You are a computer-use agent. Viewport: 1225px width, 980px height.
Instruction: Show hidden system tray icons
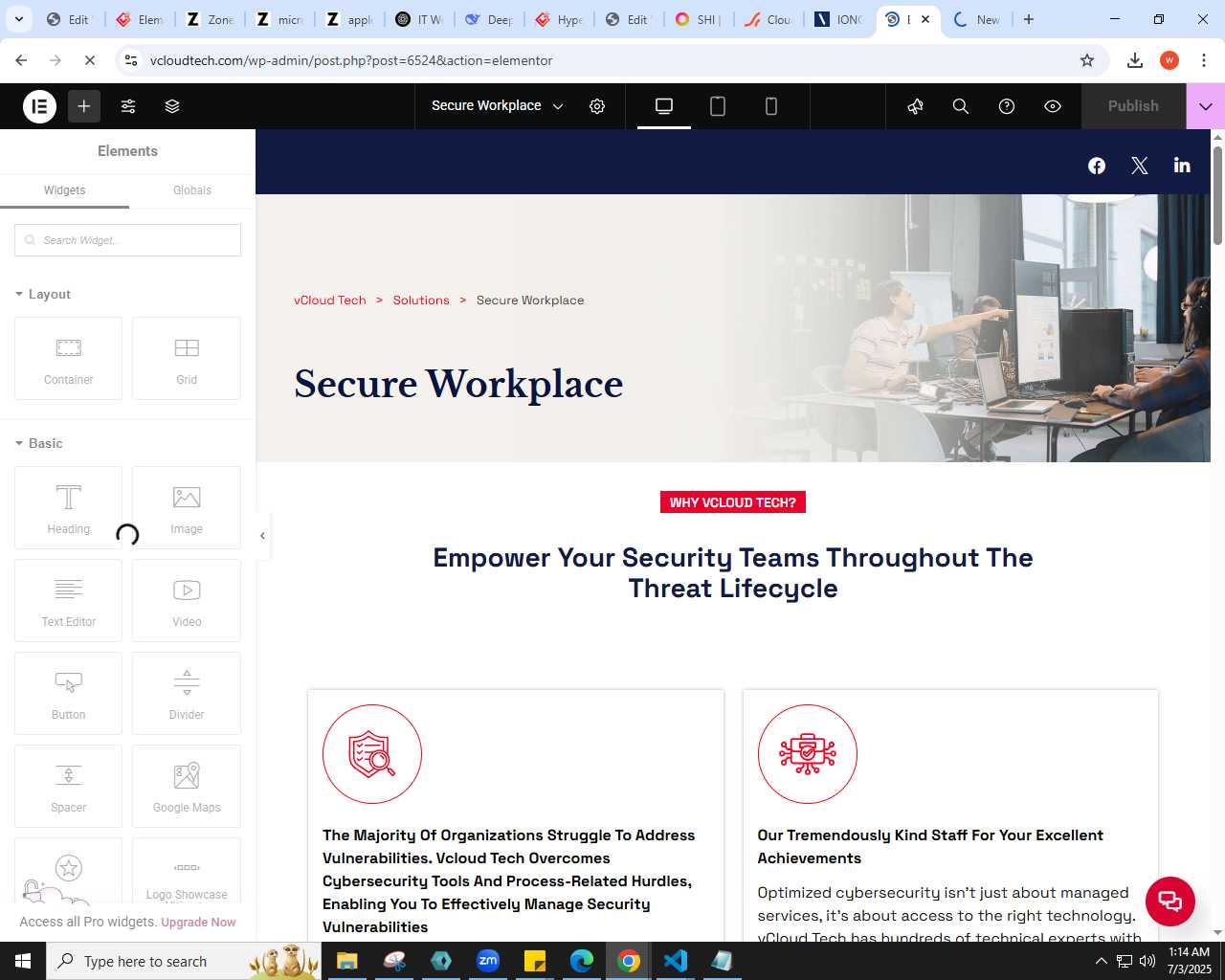point(1101,961)
